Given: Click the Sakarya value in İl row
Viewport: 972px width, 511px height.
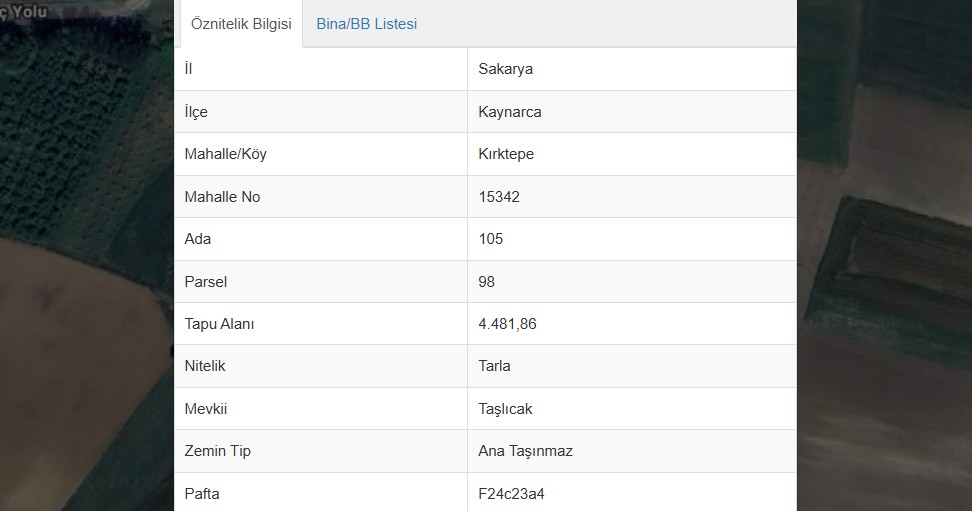Looking at the screenshot, I should (505, 69).
